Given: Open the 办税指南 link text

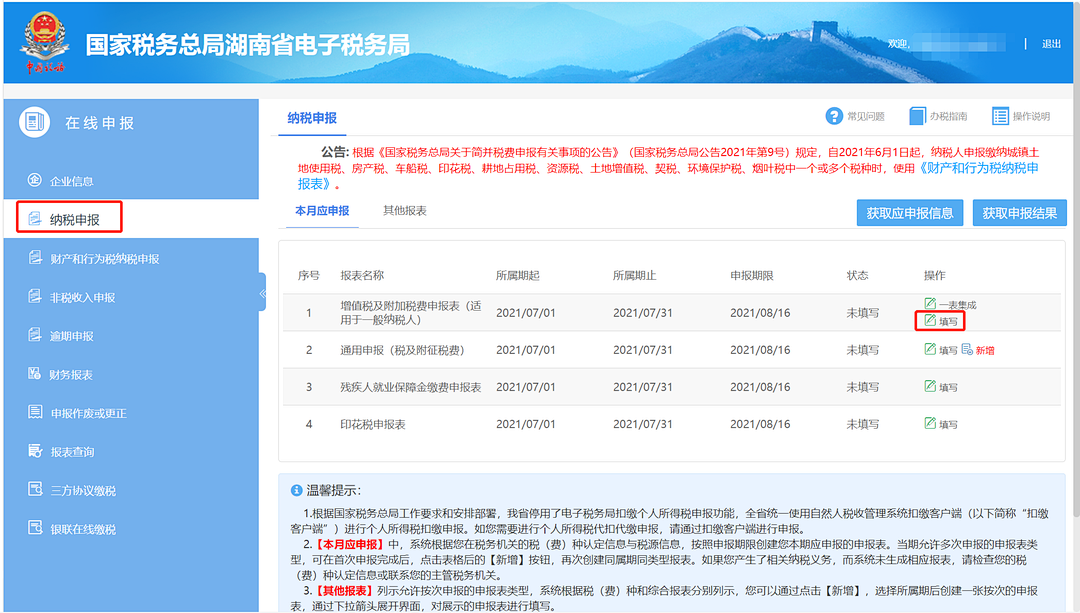Looking at the screenshot, I should click(x=948, y=116).
